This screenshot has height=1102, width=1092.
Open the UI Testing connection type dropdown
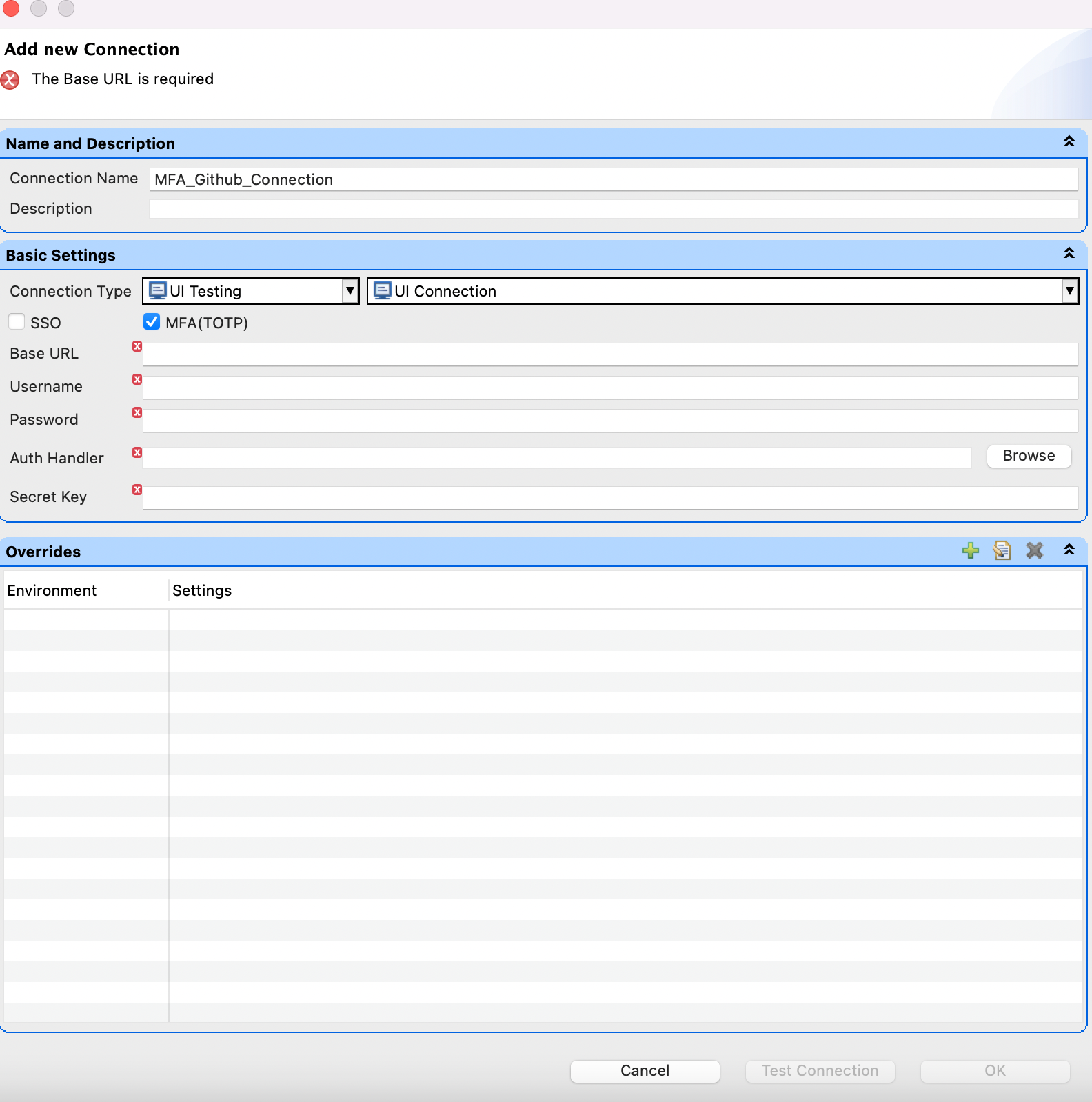coord(350,291)
